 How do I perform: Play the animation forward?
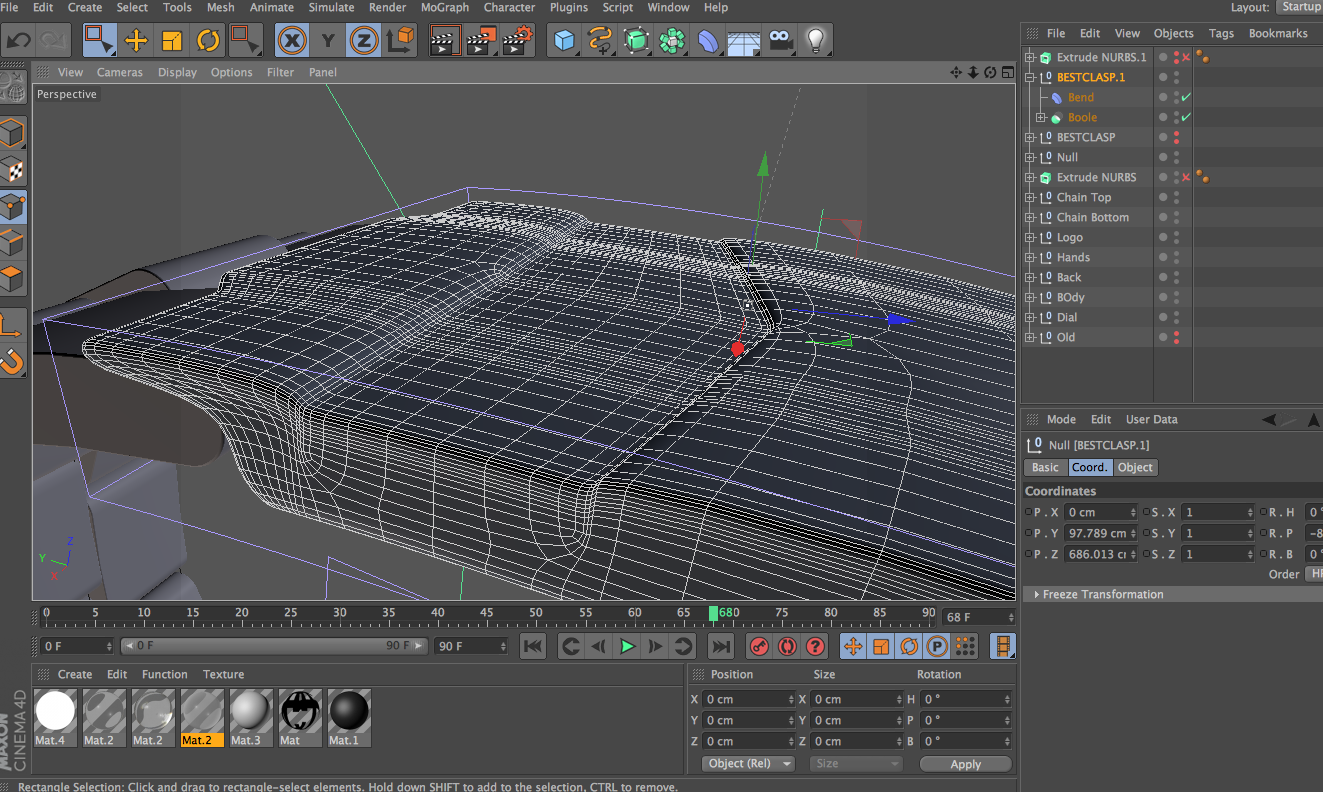click(x=627, y=646)
